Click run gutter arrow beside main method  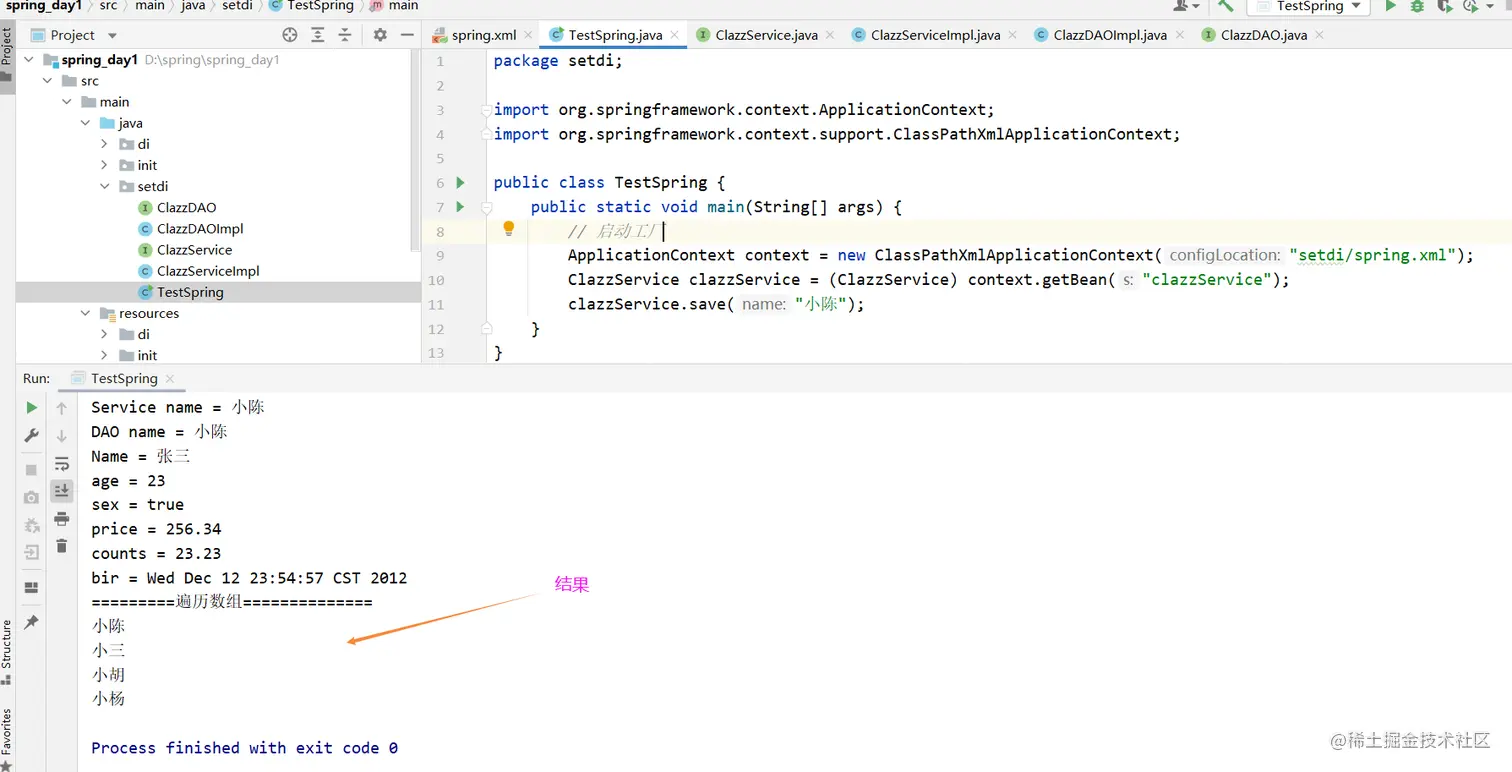tap(461, 207)
